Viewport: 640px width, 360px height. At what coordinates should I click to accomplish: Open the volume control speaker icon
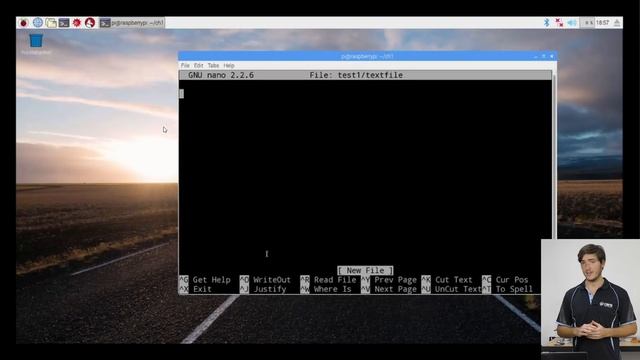[x=572, y=23]
